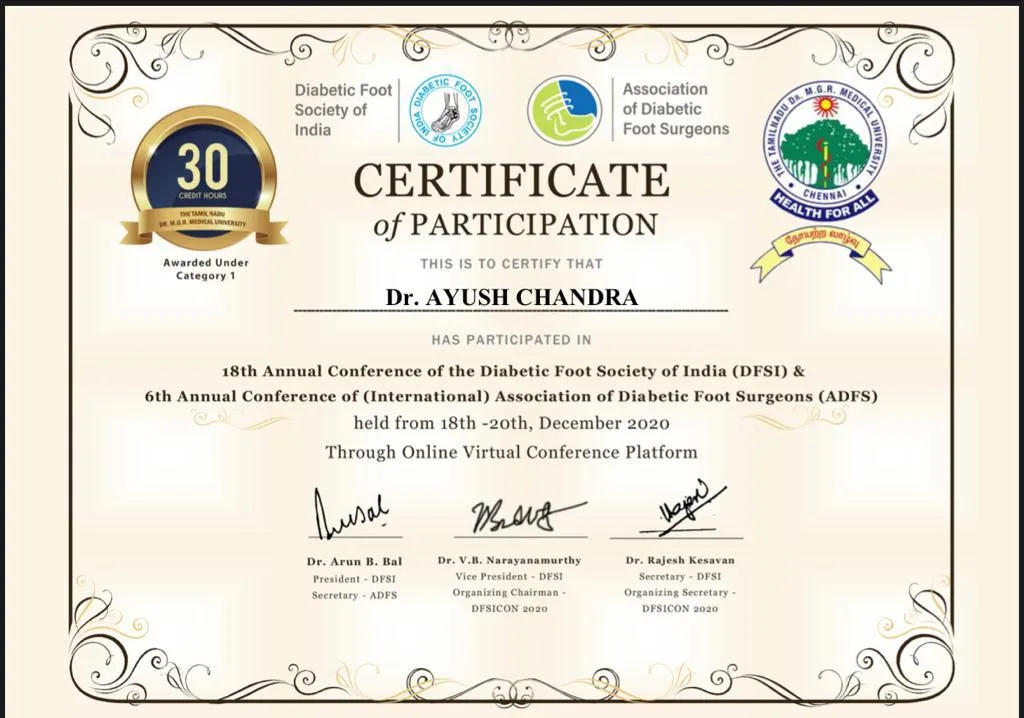Click the signature above Dr. V.B. Narayanamurthy

tap(529, 515)
